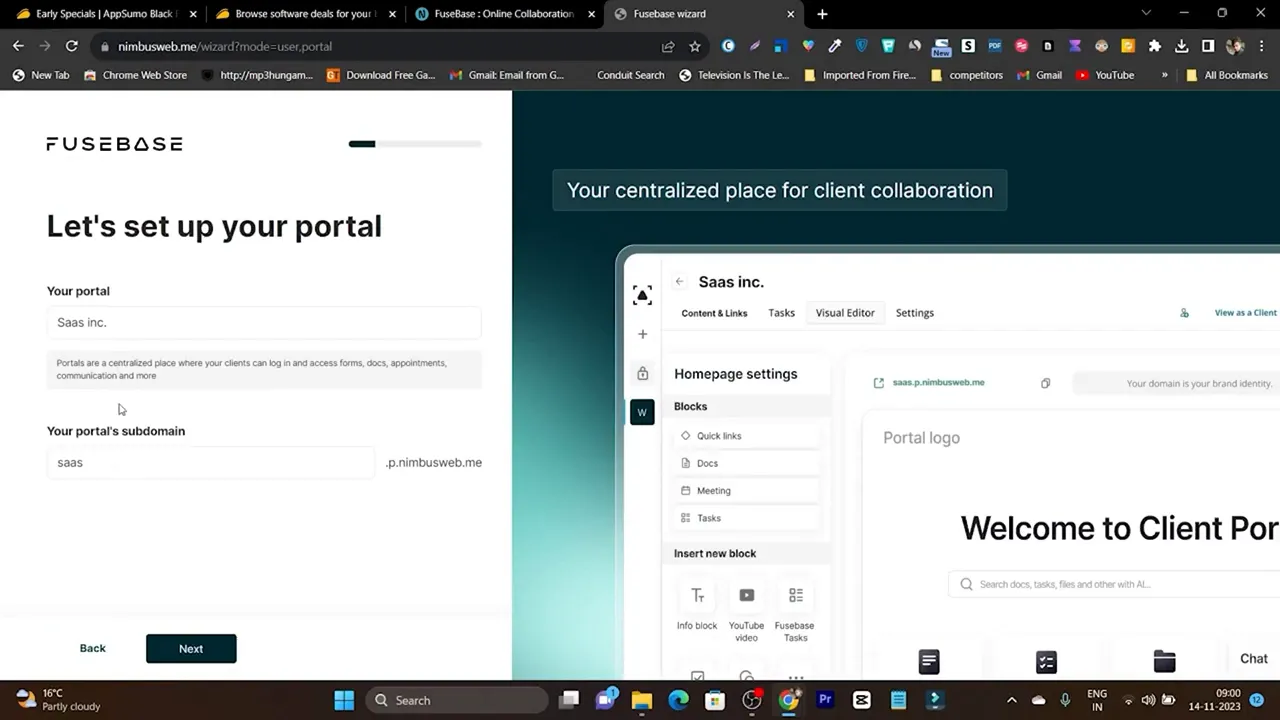Click the setup wizard progress bar
This screenshot has width=1280, height=720.
[x=414, y=143]
